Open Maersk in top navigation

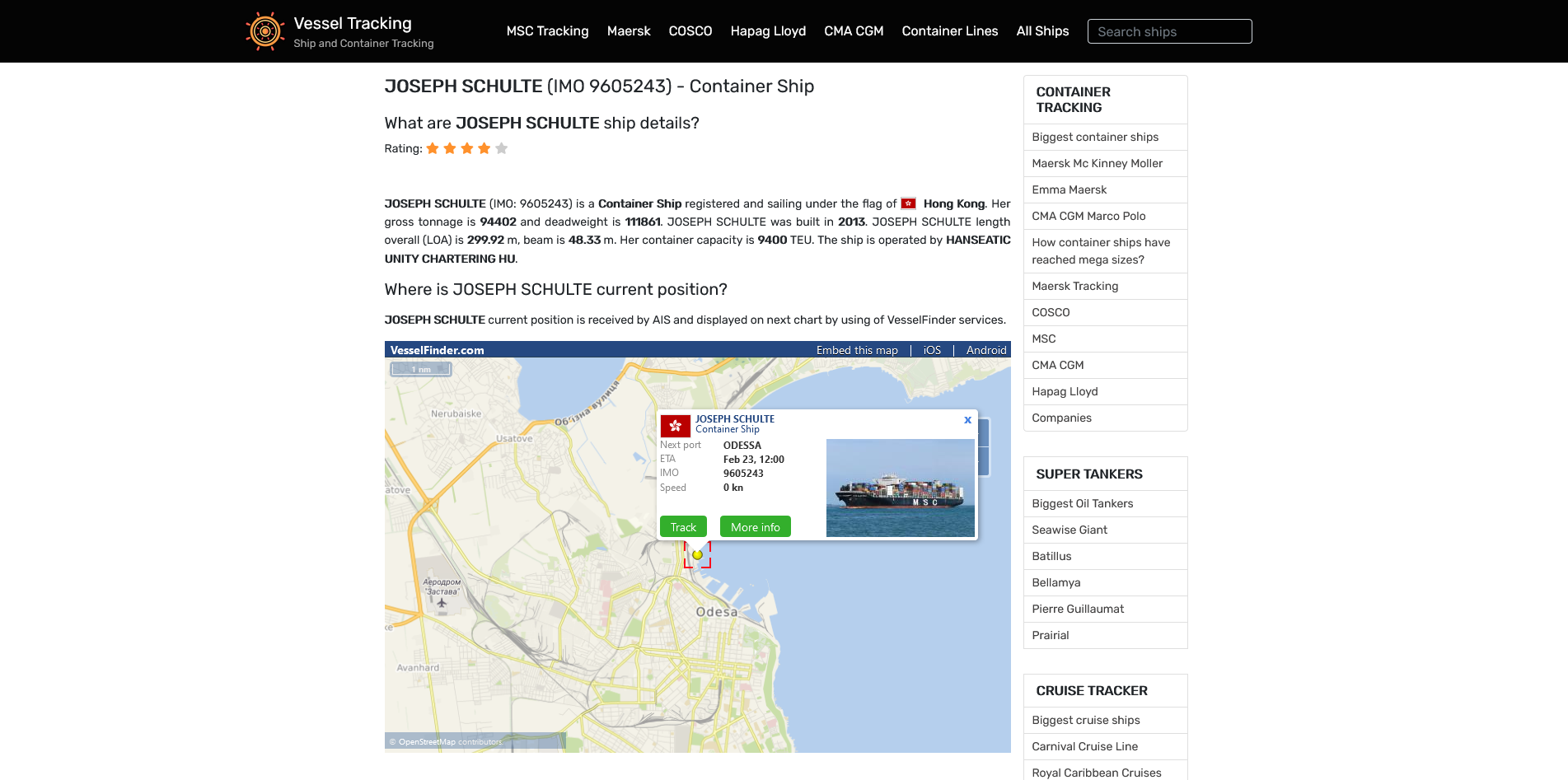[x=629, y=31]
